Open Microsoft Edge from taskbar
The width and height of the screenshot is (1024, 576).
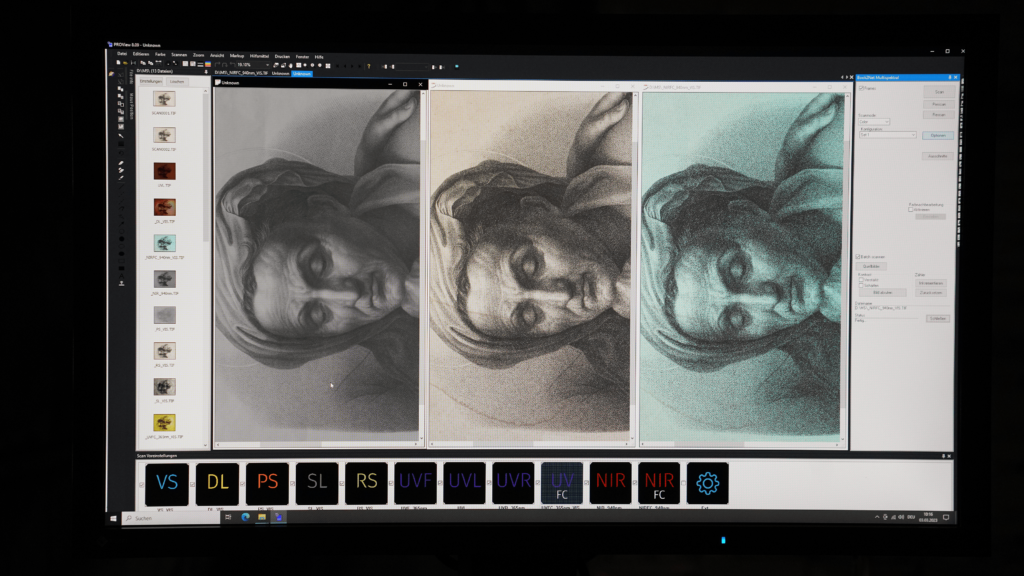[x=246, y=517]
